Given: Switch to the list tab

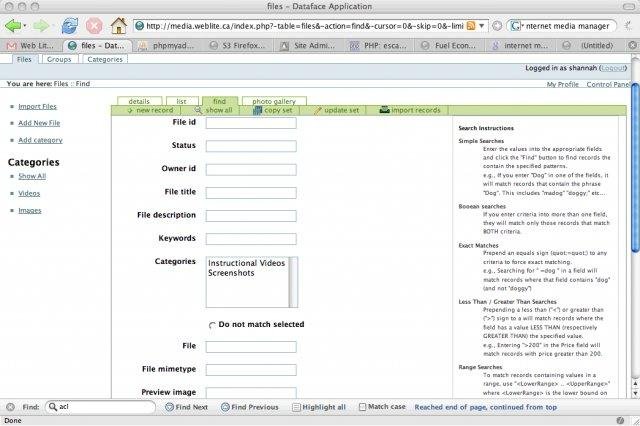Looking at the screenshot, I should coord(182,101).
